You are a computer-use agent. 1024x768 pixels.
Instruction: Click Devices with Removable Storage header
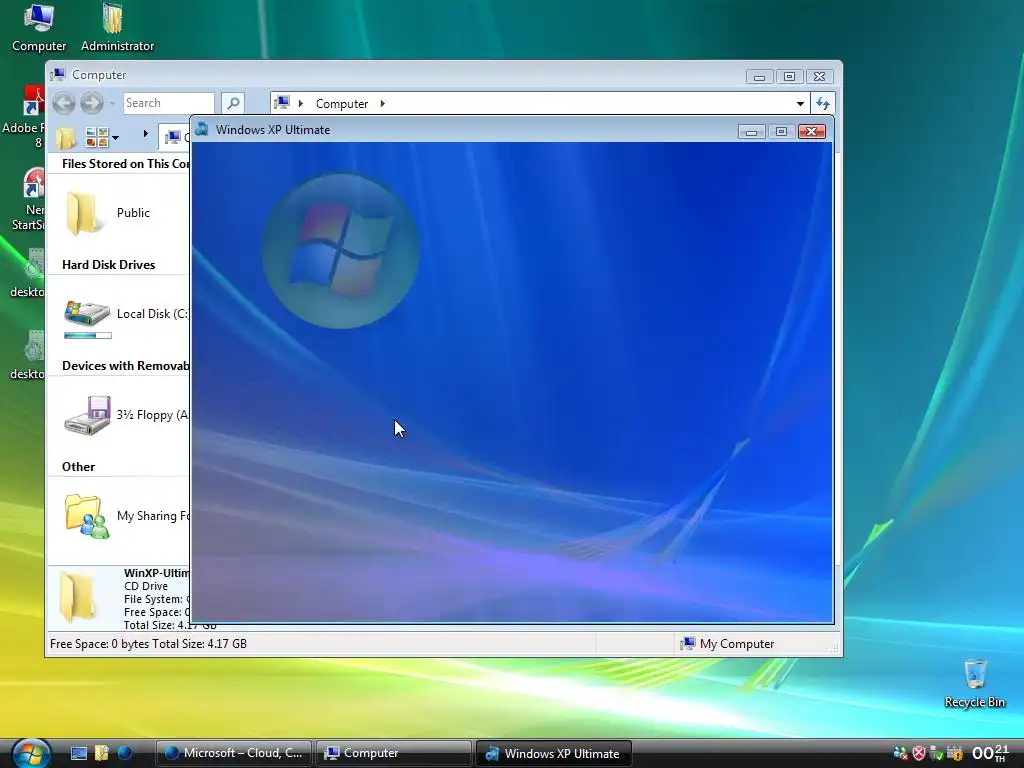pyautogui.click(x=125, y=366)
